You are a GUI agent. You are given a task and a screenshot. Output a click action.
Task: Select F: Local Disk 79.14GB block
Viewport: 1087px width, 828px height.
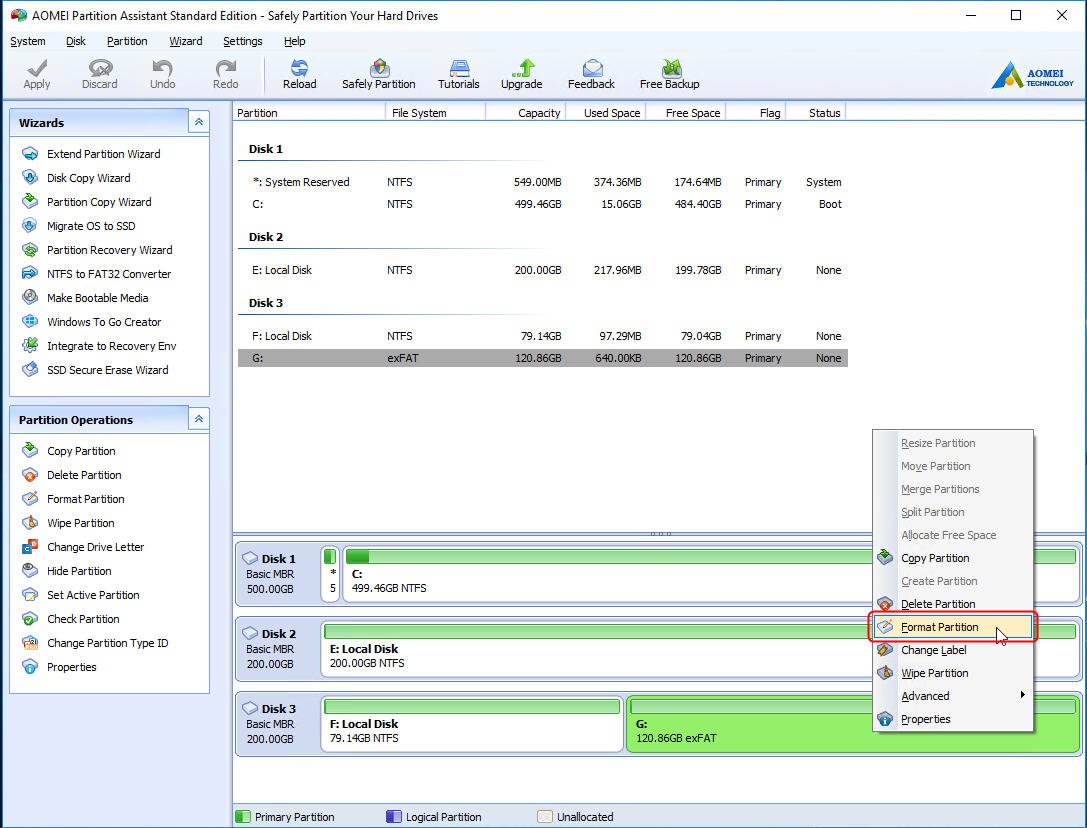click(472, 723)
